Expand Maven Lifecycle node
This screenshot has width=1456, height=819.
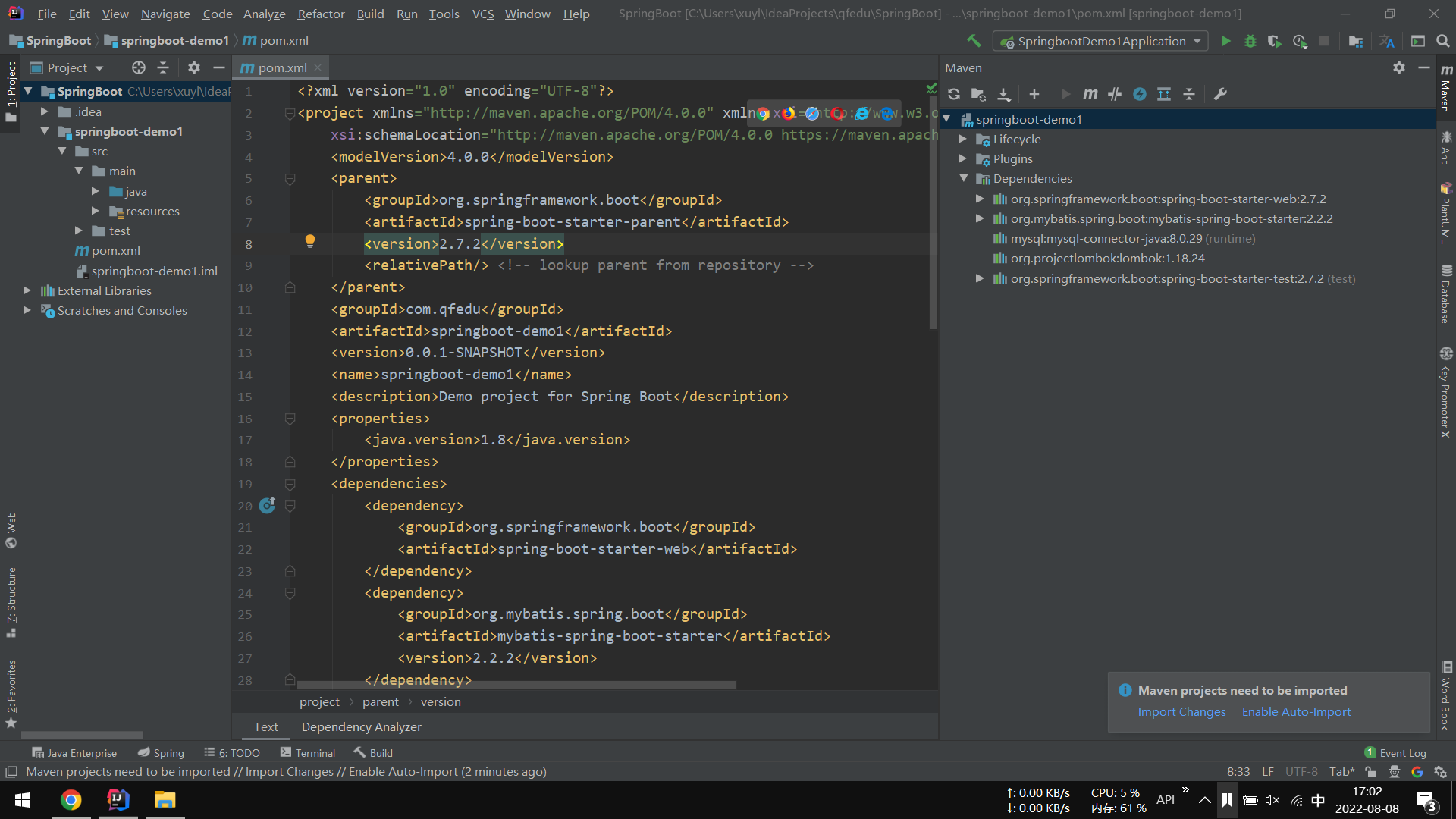(962, 139)
